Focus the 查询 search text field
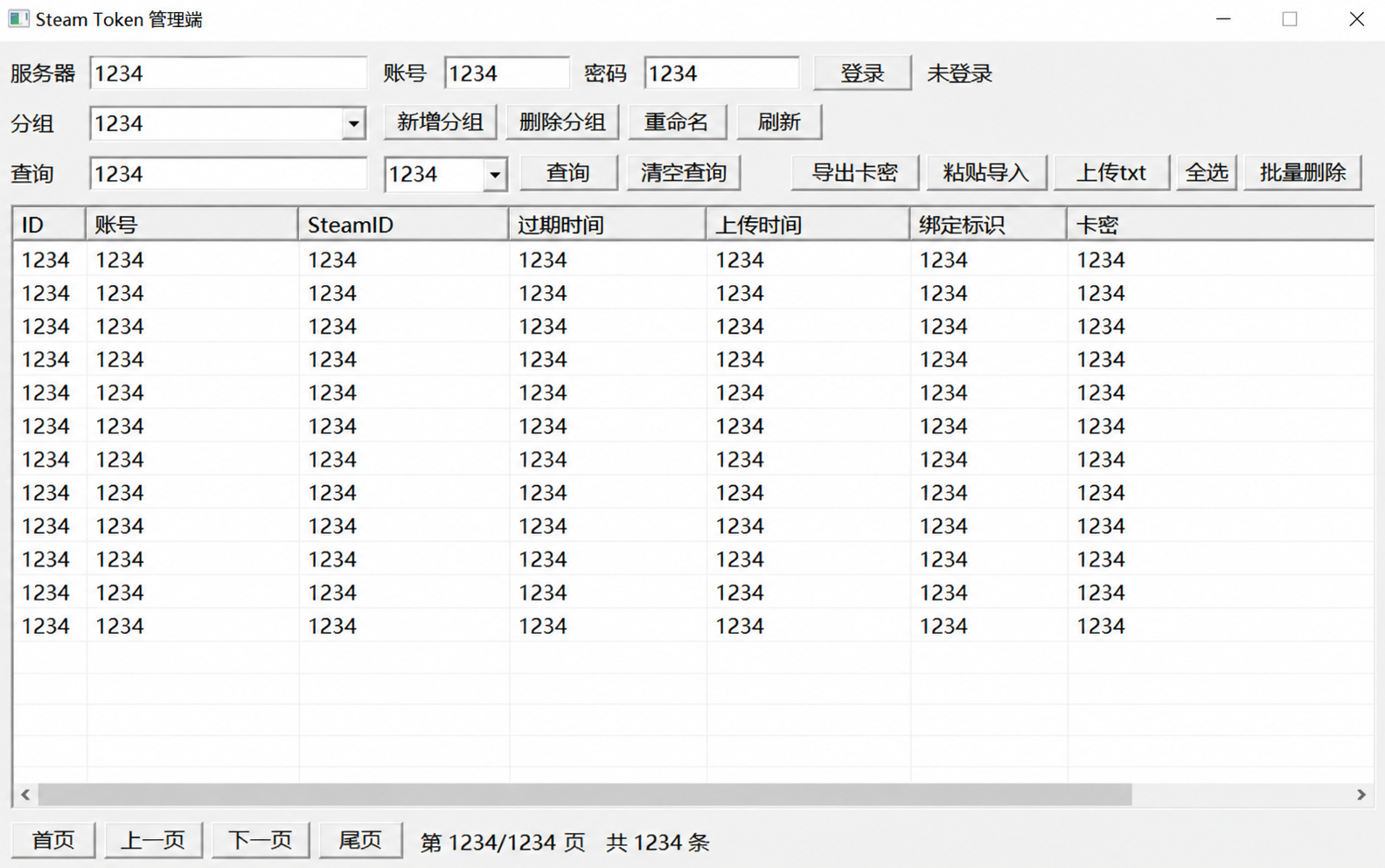The image size is (1385, 868). click(228, 174)
